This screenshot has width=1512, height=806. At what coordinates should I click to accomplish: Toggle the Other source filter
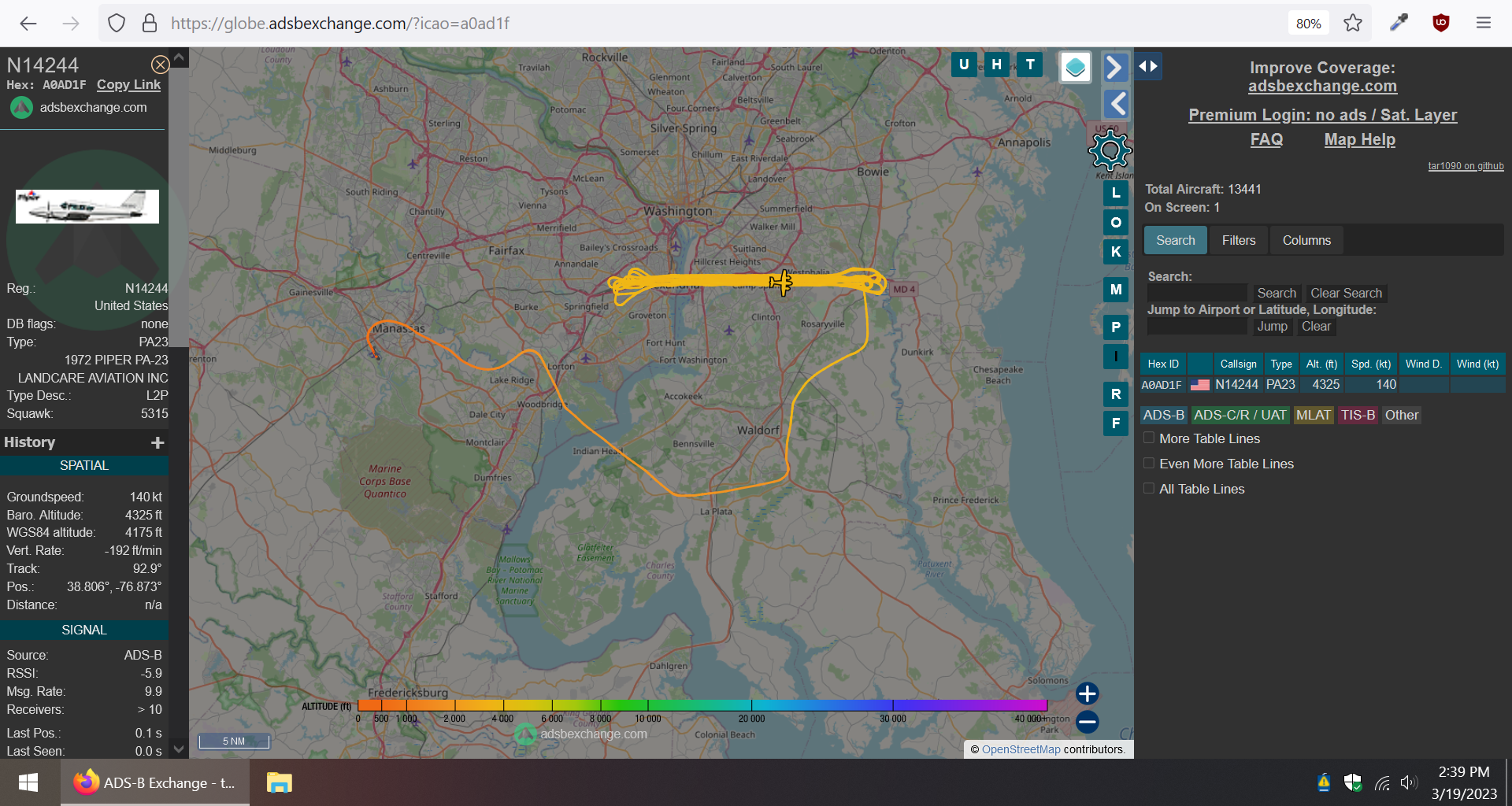1402,415
